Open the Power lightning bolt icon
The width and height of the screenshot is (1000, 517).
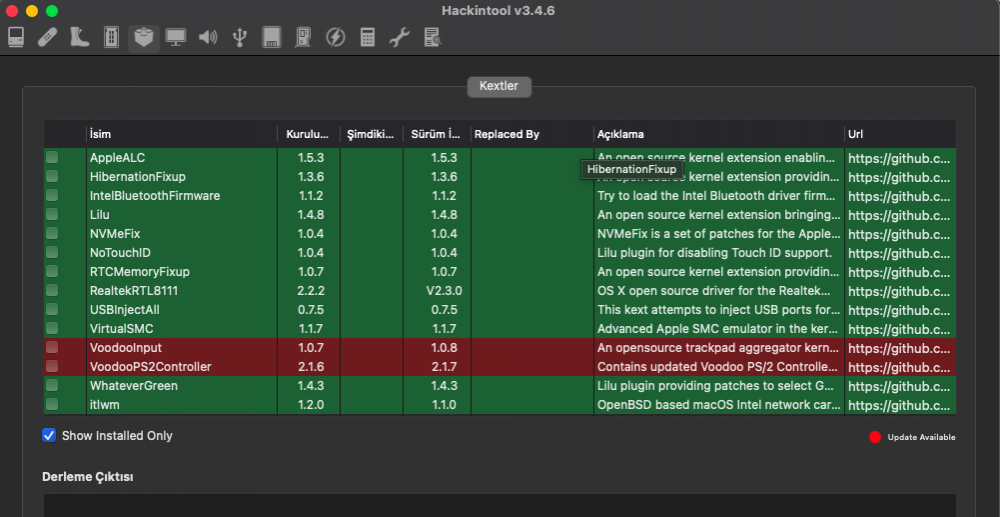coord(336,38)
